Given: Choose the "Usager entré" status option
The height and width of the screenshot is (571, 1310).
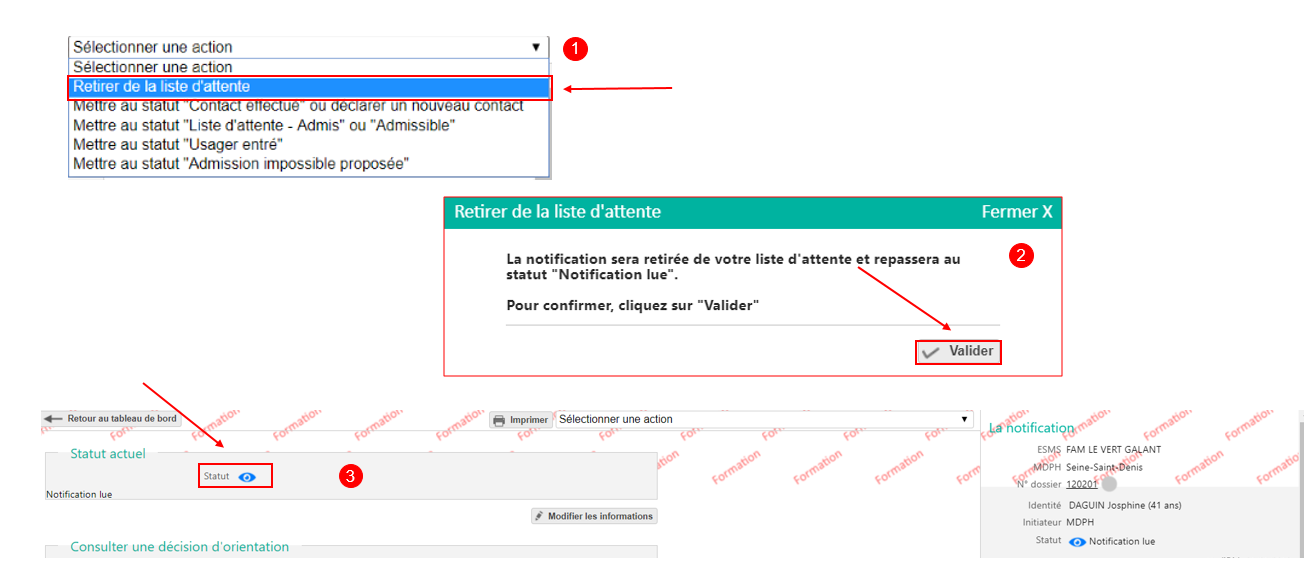Looking at the screenshot, I should click(x=178, y=144).
